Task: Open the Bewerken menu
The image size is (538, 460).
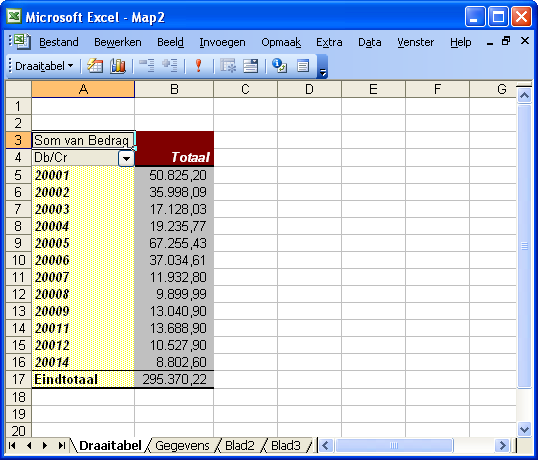Action: [x=118, y=42]
